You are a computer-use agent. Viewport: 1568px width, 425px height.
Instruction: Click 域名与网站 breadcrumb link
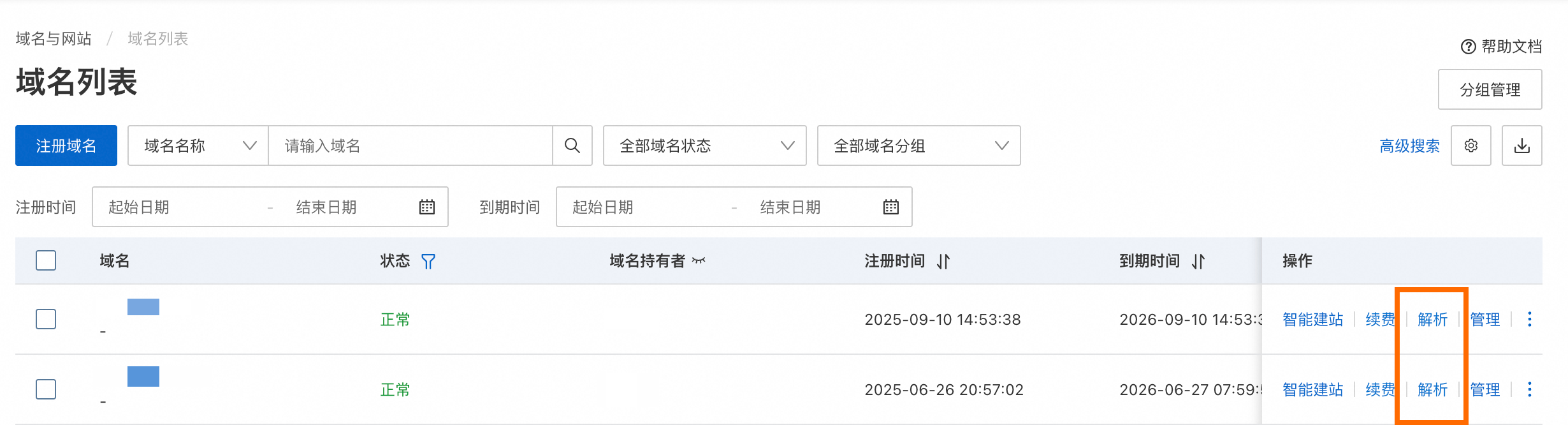54,39
